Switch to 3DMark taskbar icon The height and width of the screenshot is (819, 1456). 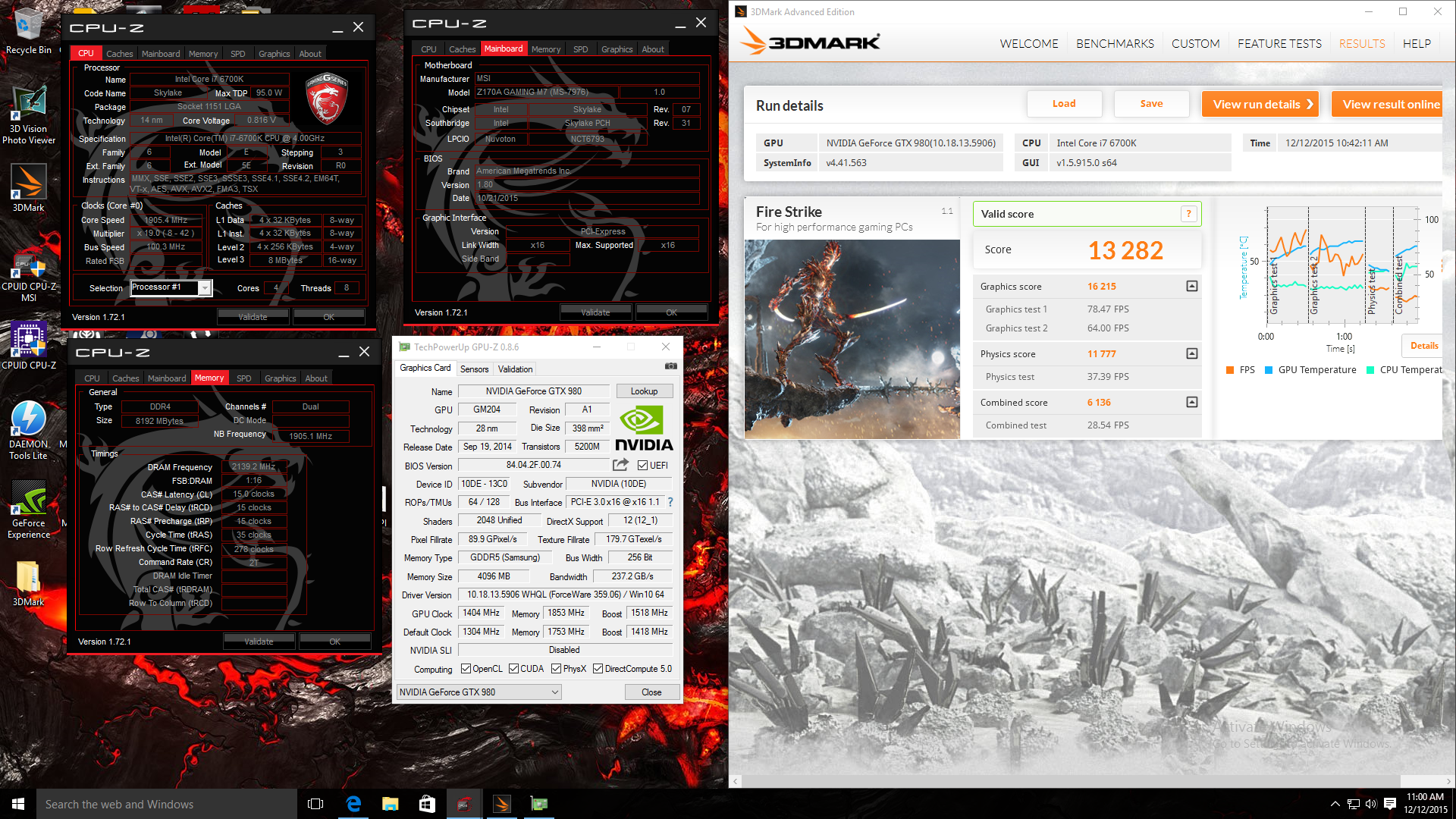501,804
